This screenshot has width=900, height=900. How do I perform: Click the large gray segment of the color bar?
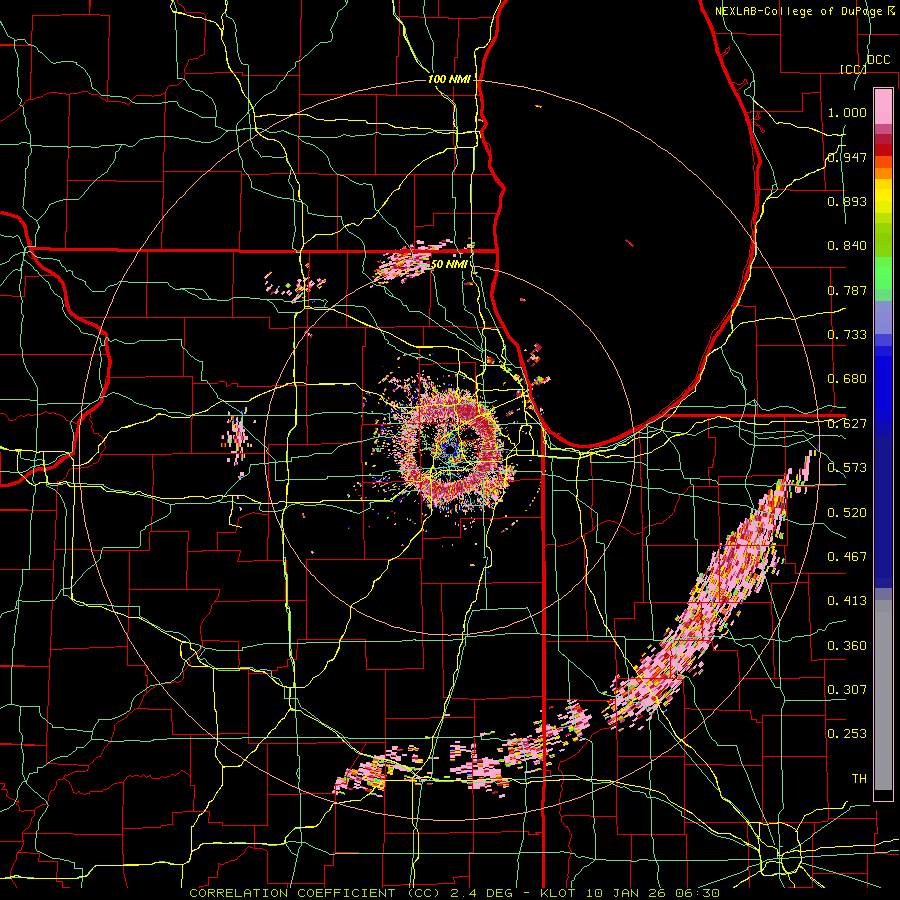[883, 695]
